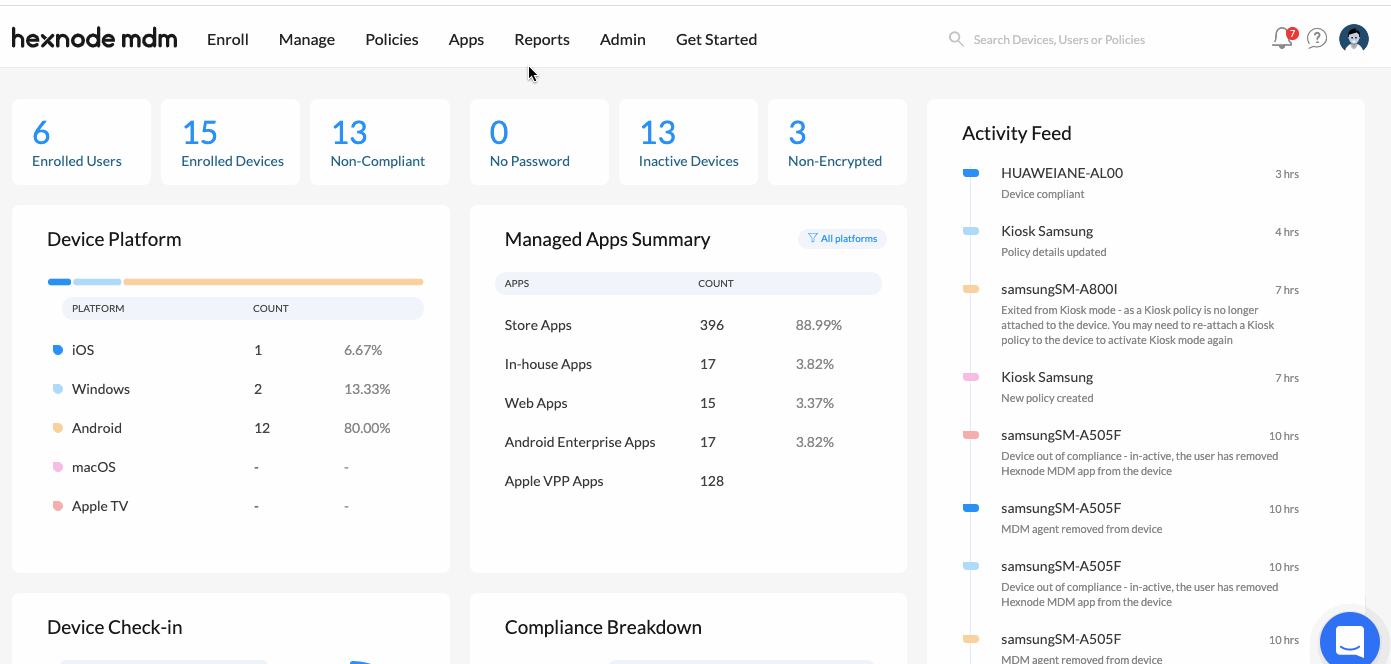
Task: Go to the Apps tab
Action: coord(466,40)
